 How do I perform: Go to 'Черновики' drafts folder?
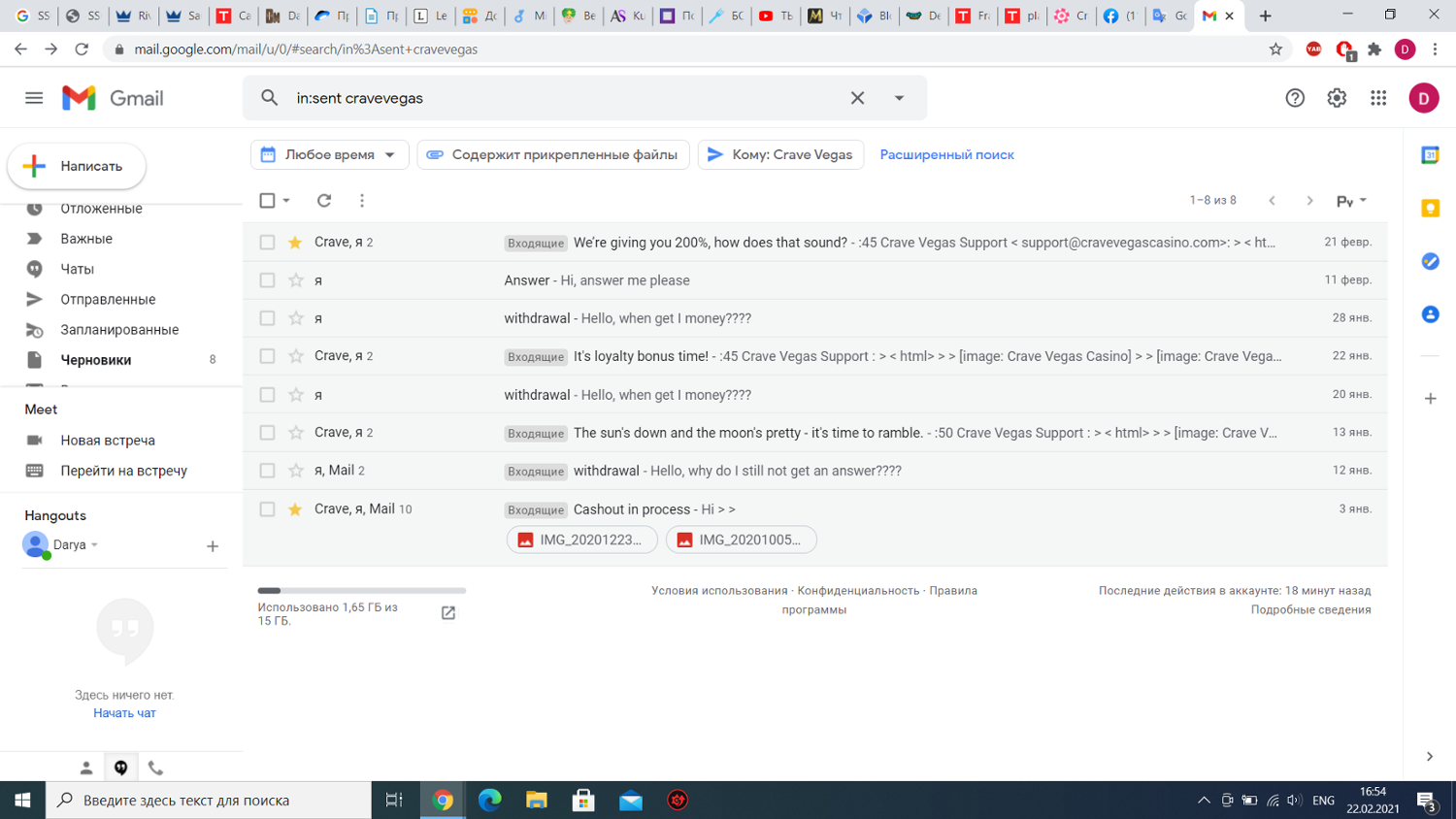coord(95,360)
